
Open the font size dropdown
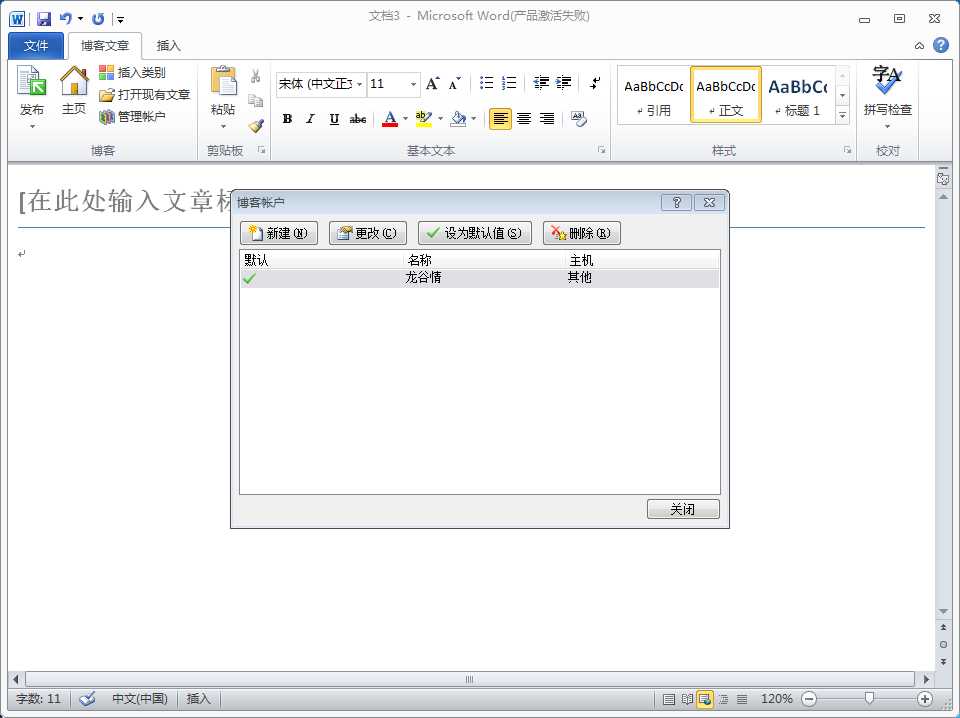(413, 84)
